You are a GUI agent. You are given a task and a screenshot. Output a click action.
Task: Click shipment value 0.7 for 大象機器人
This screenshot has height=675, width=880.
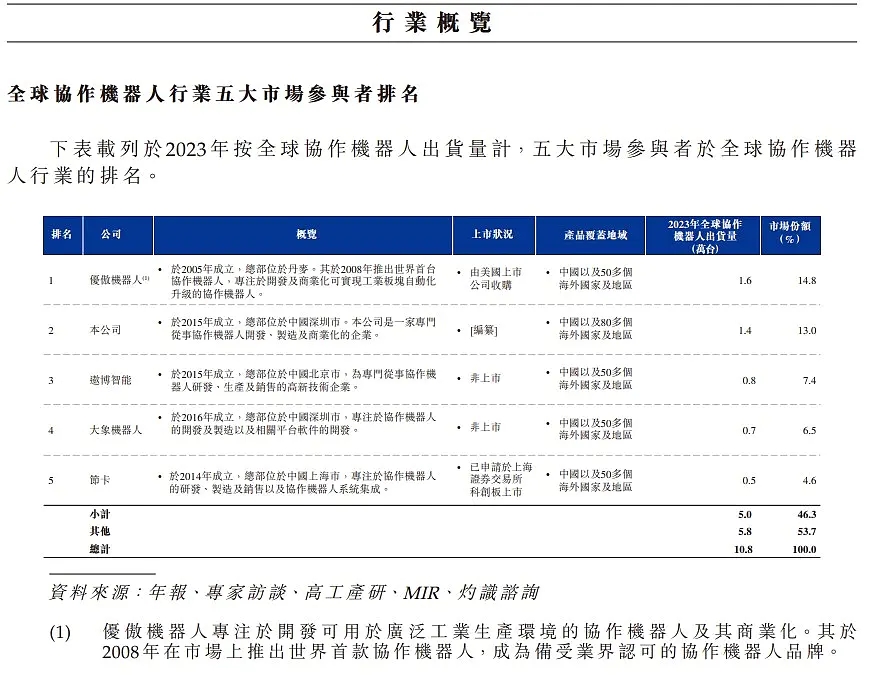749,430
